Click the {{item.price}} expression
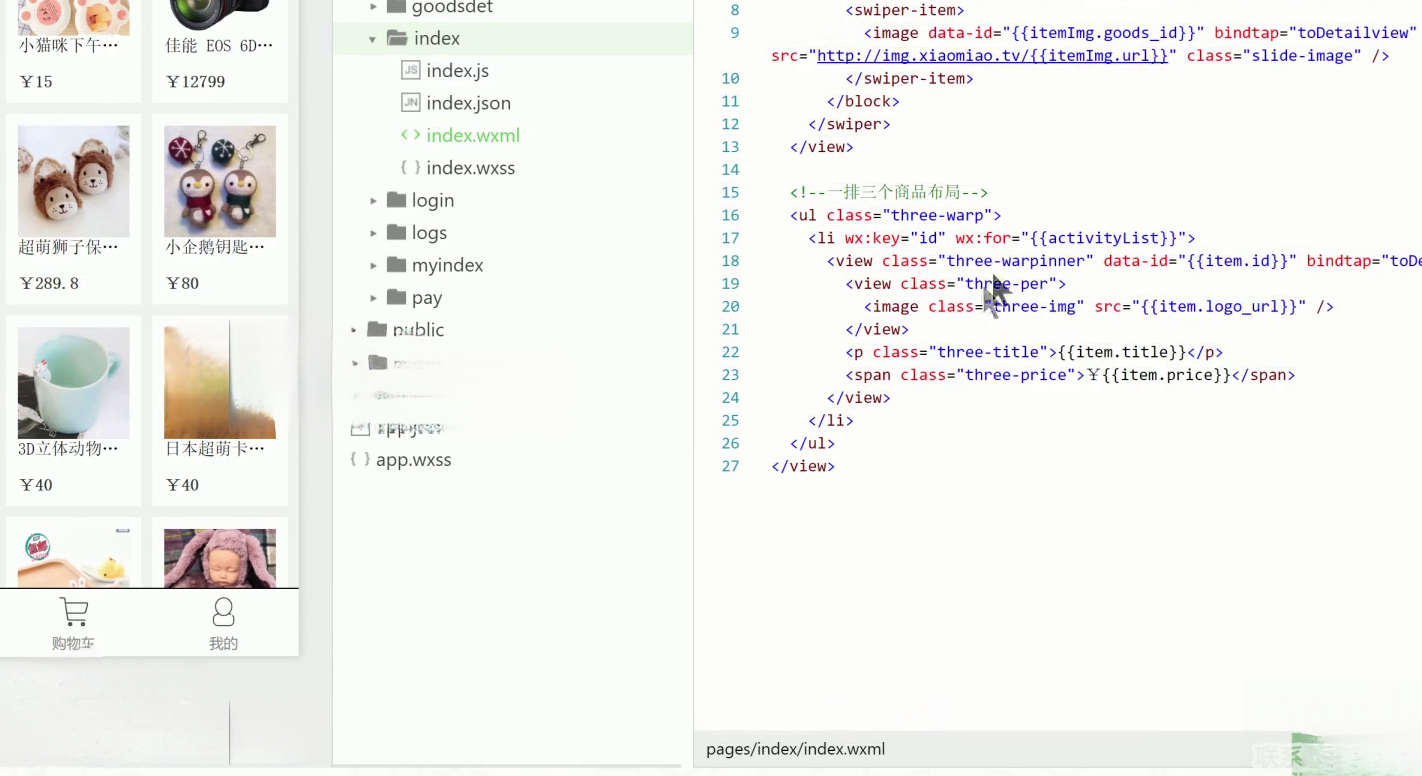Screen dimensions: 1422x776 (1166, 375)
